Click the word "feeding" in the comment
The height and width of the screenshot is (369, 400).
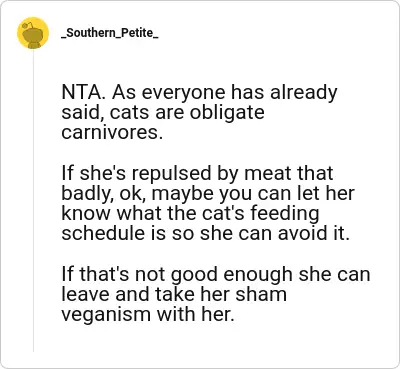coord(284,213)
